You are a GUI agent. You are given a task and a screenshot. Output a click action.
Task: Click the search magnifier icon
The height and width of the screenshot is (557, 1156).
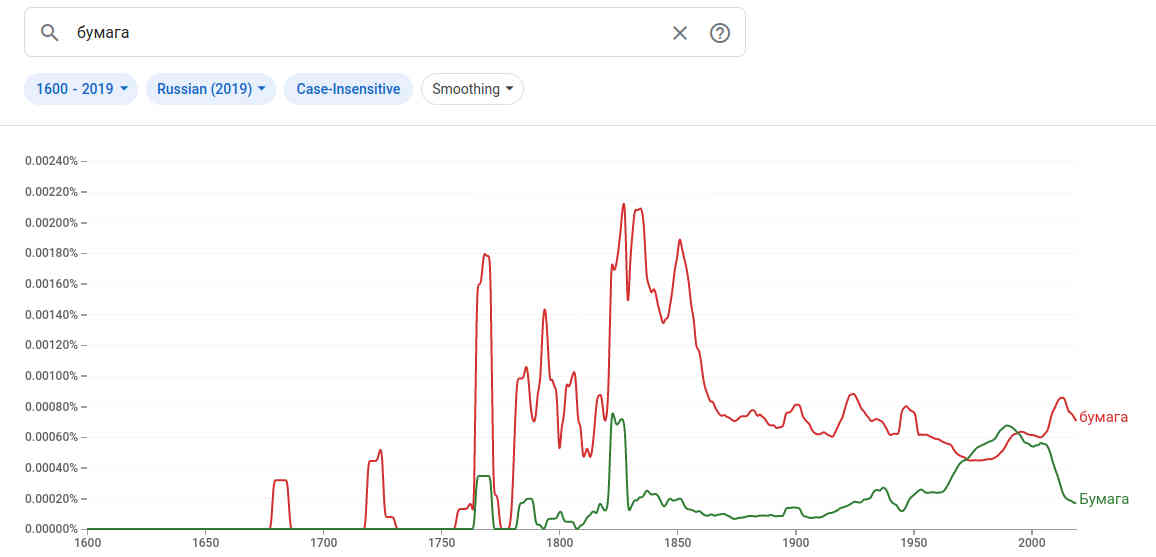click(x=50, y=33)
